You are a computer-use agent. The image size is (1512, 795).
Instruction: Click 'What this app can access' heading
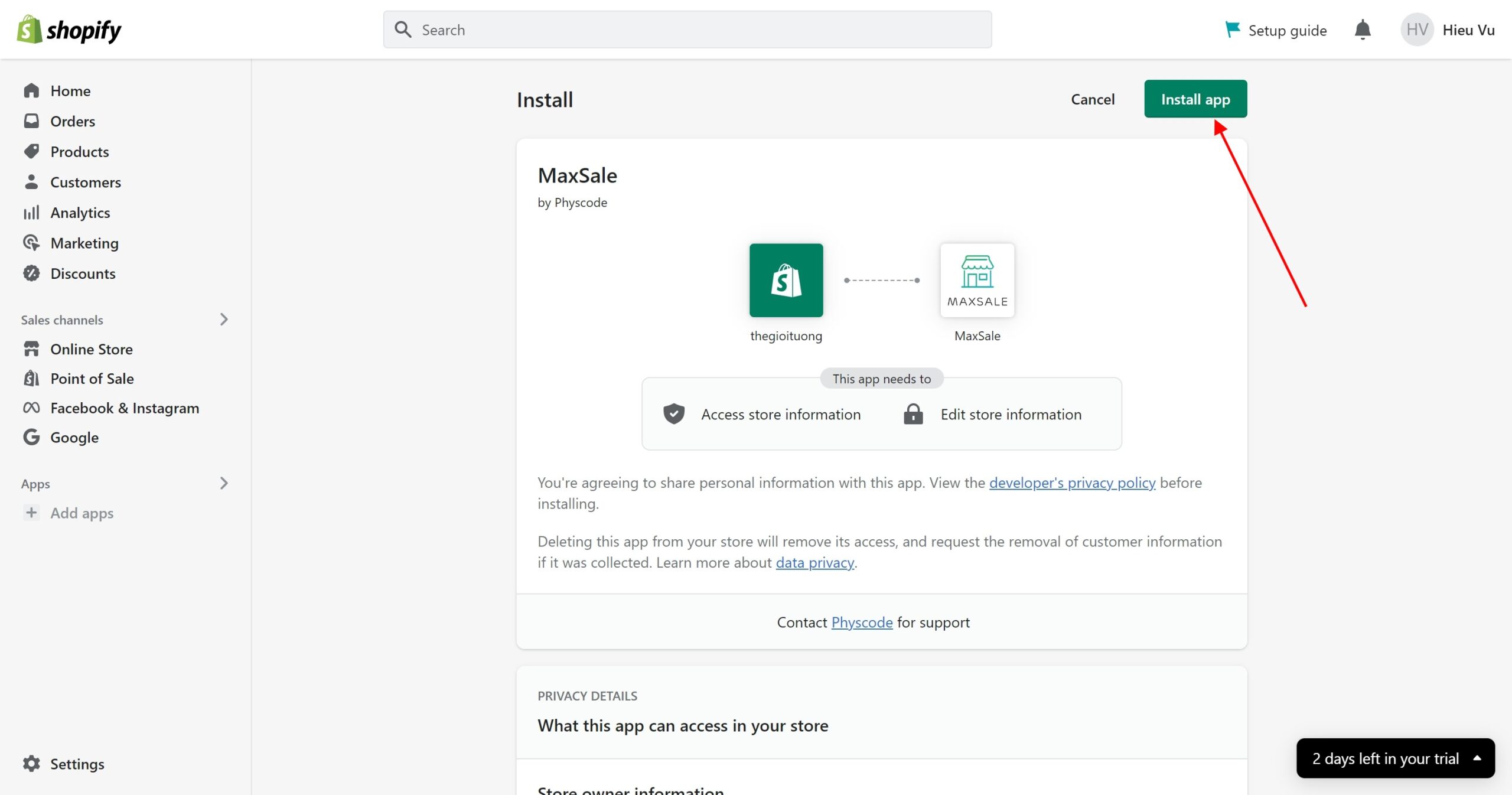[683, 725]
